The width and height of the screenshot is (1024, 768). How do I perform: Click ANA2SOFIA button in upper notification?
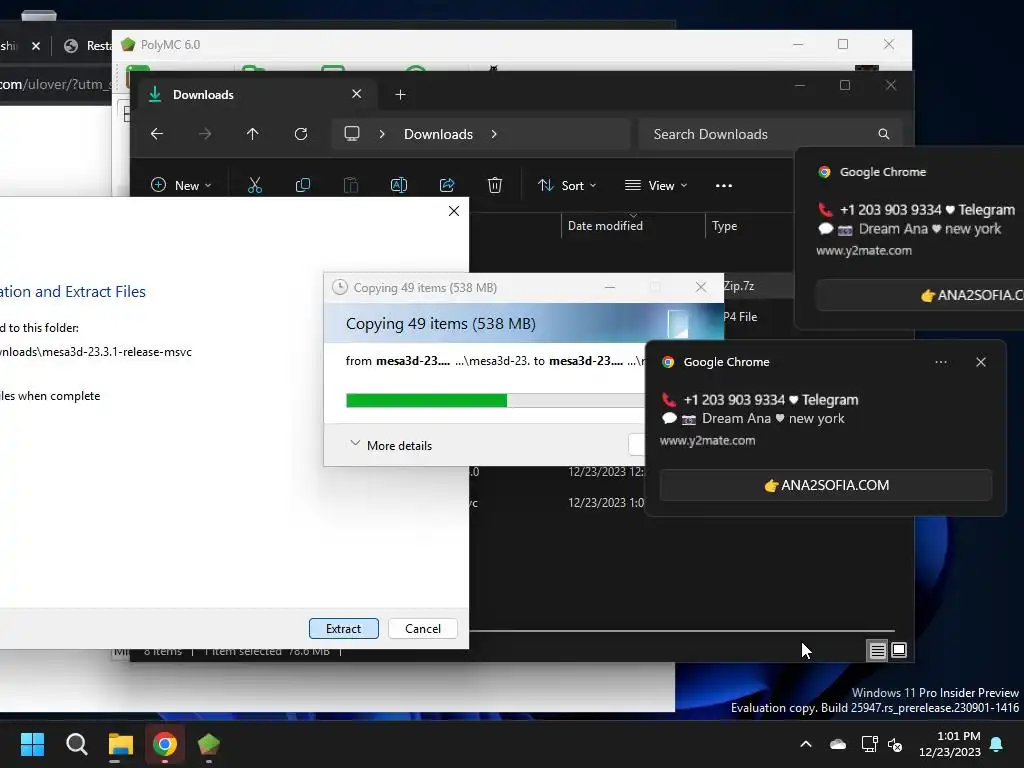pos(920,295)
